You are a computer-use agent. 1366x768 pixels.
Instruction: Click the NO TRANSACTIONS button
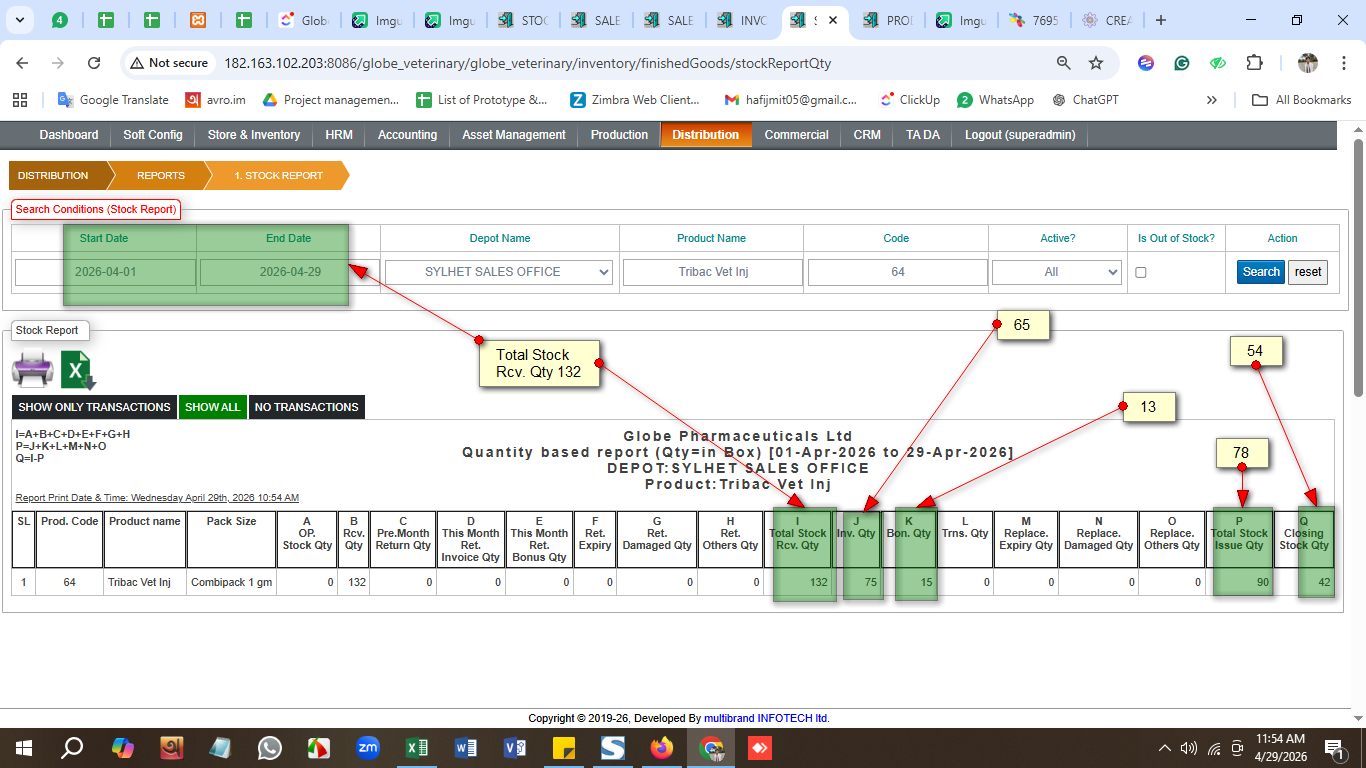coord(307,407)
